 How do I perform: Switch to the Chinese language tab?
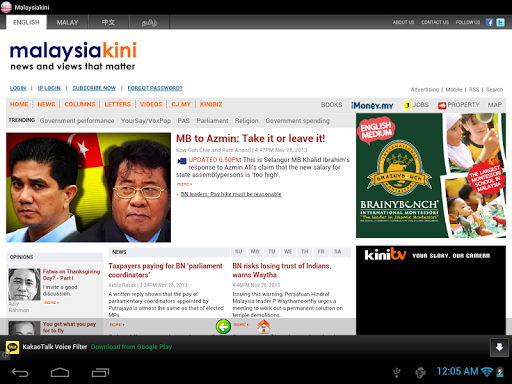click(x=108, y=22)
